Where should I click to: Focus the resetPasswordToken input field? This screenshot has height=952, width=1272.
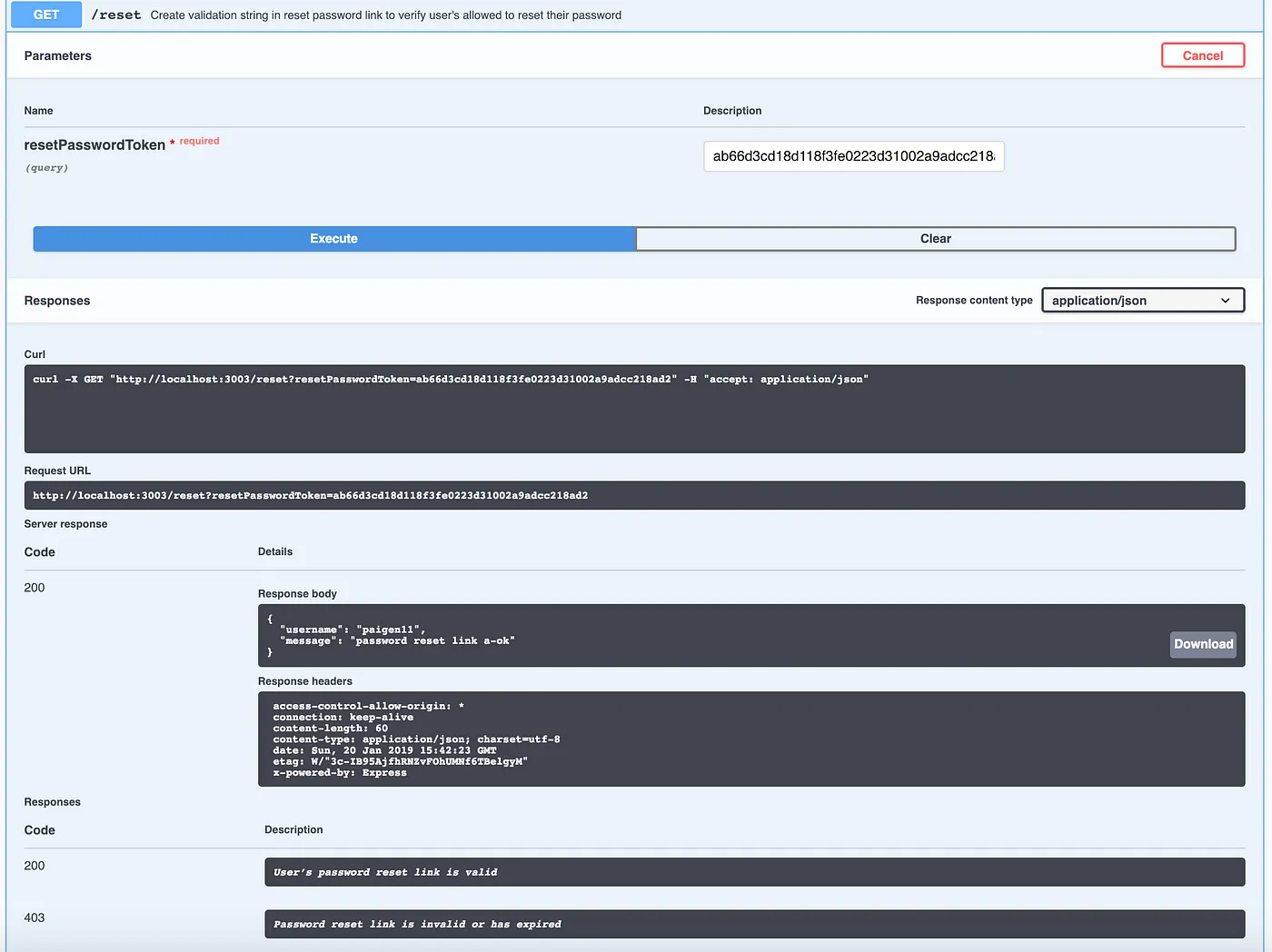coord(853,156)
